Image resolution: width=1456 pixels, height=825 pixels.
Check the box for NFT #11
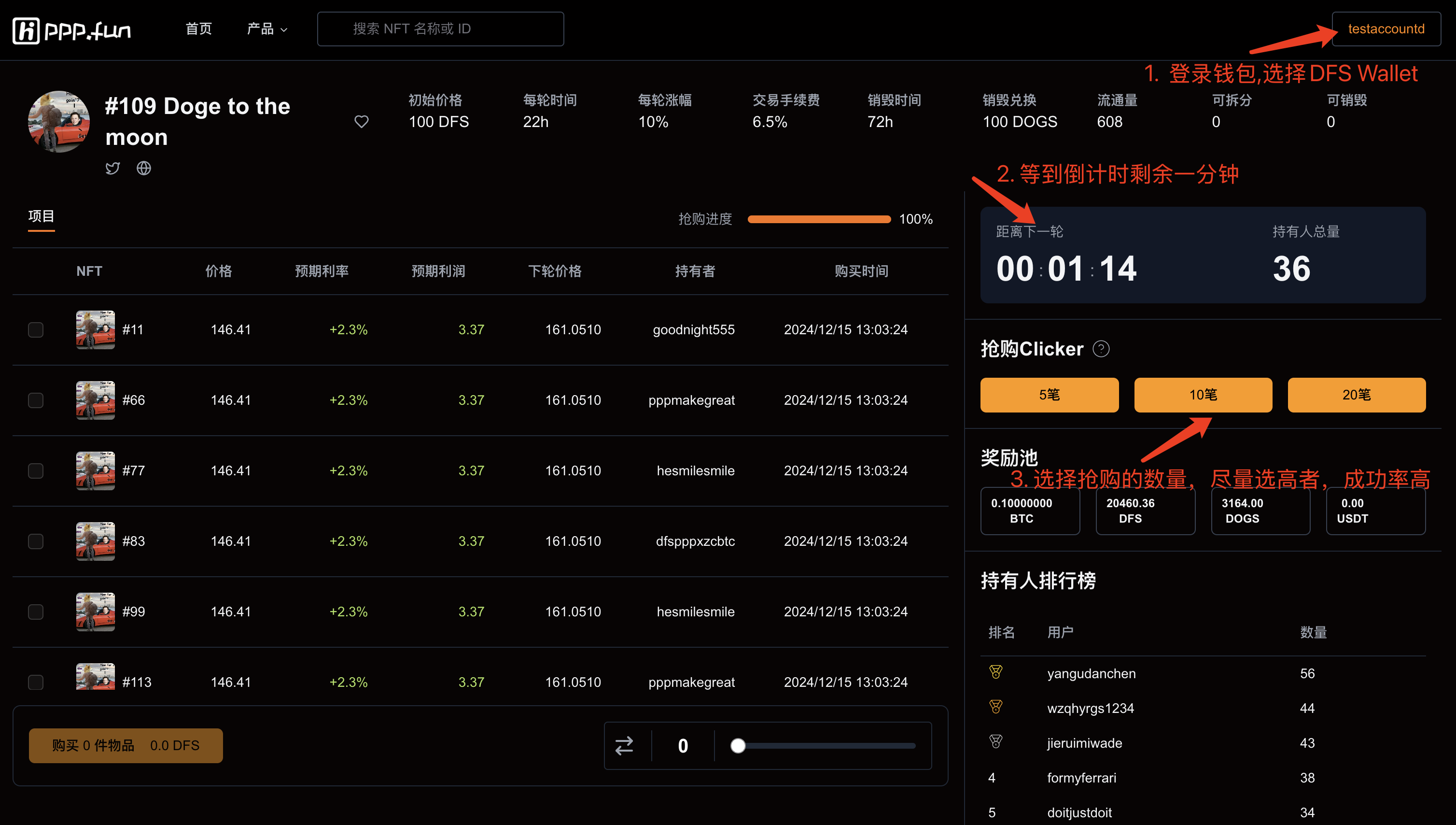pos(36,330)
